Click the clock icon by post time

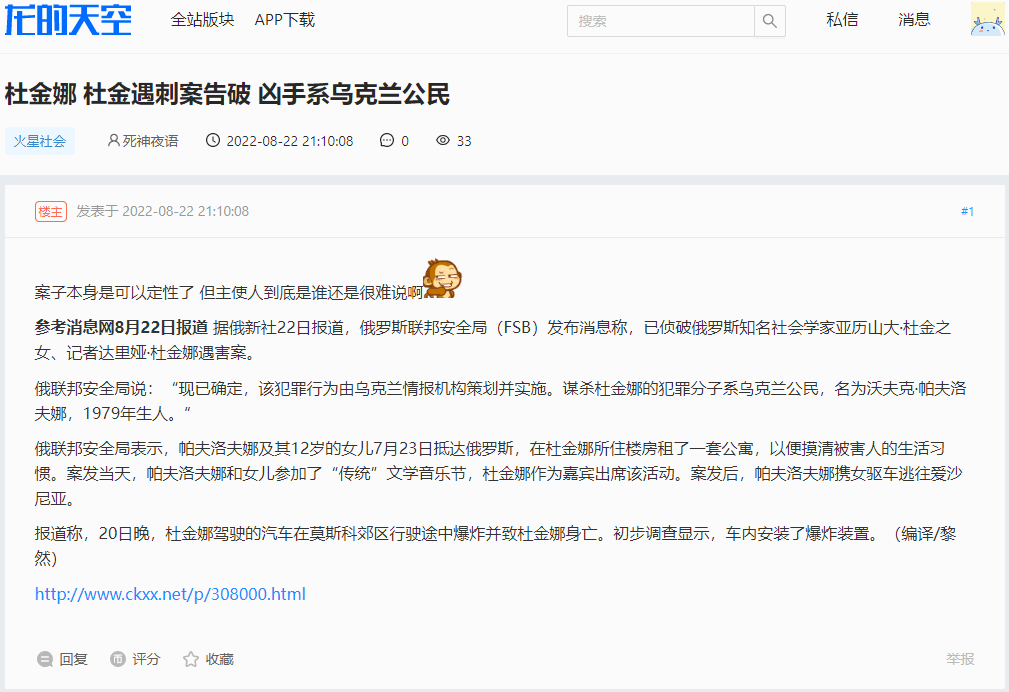click(x=212, y=140)
